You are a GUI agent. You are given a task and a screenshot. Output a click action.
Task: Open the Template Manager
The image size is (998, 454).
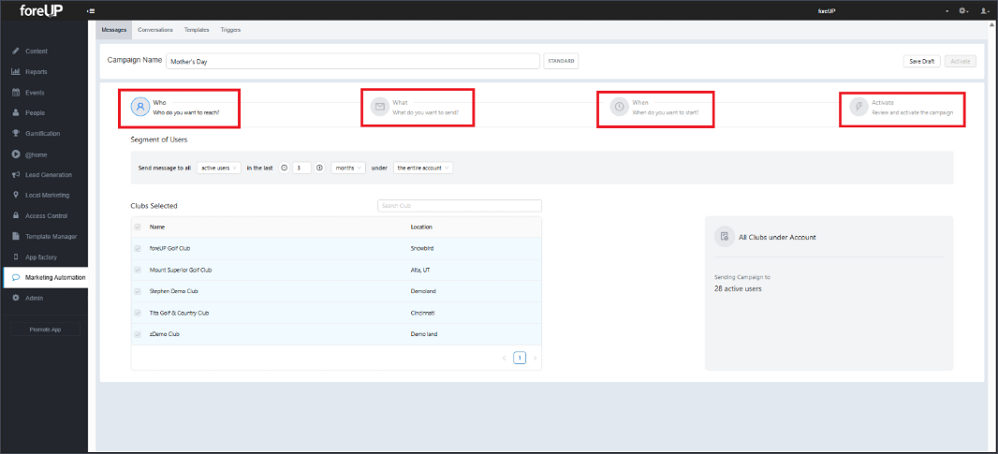pyautogui.click(x=51, y=236)
